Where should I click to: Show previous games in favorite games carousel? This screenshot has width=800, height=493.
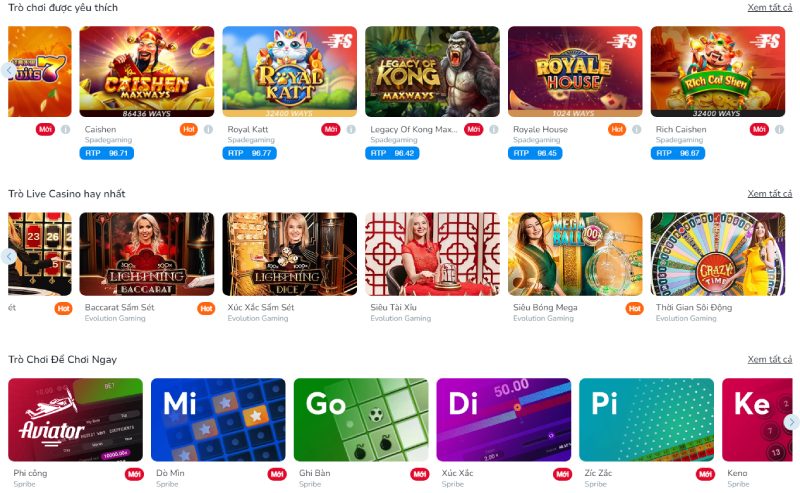pyautogui.click(x=9, y=70)
